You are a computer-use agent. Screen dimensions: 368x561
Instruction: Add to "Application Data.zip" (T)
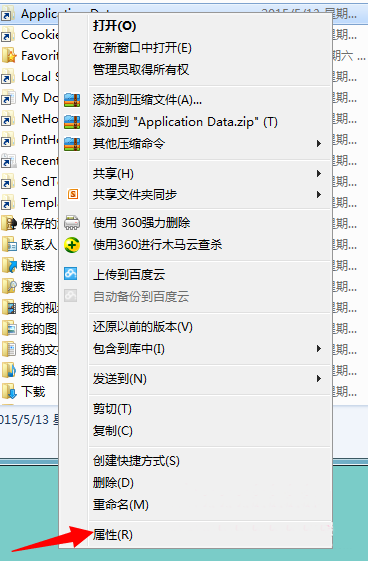[x=185, y=122]
